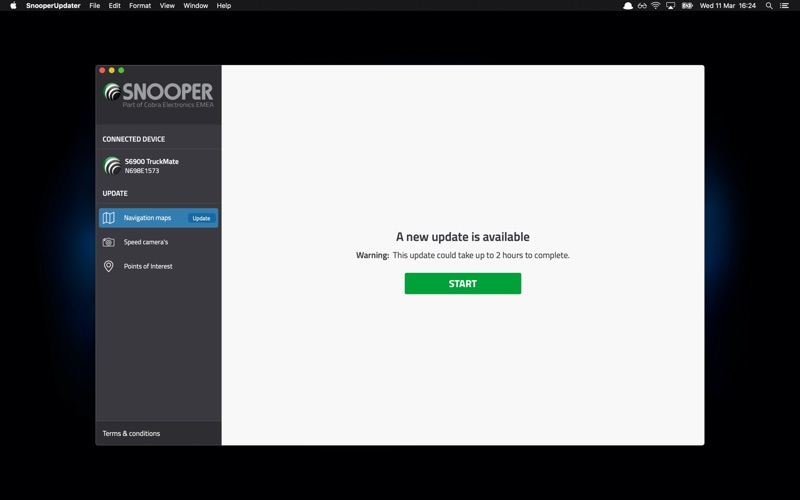Viewport: 800px width, 500px height.
Task: Open the File menu
Action: pyautogui.click(x=94, y=6)
